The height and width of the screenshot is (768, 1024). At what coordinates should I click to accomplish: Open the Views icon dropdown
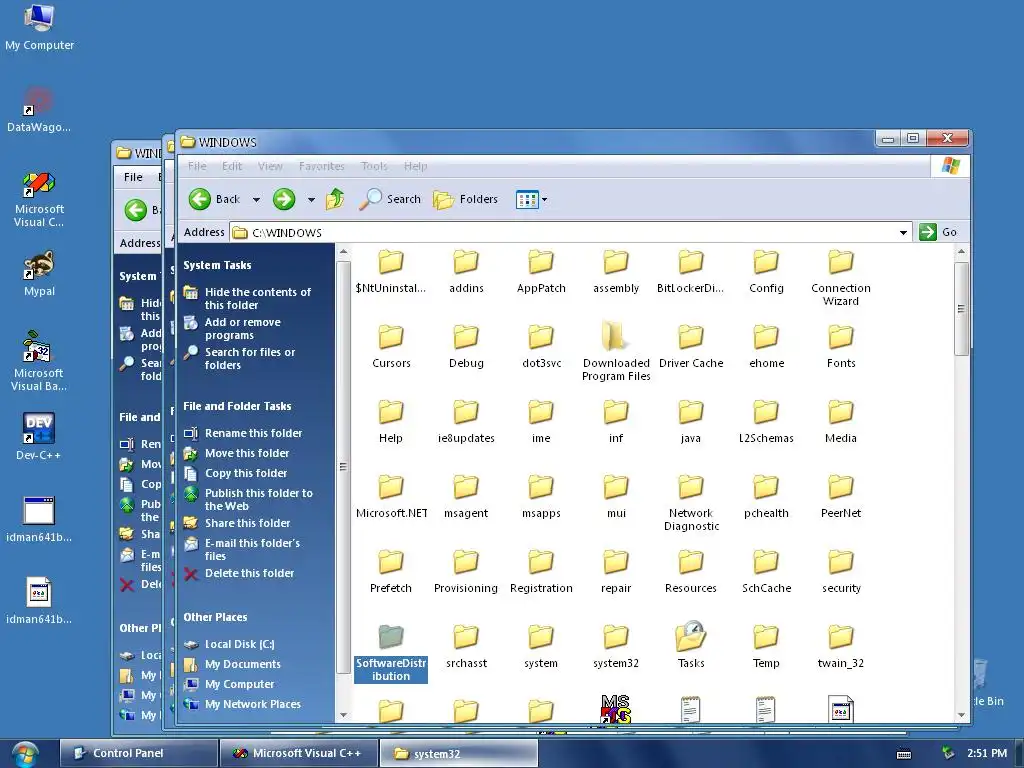[531, 199]
